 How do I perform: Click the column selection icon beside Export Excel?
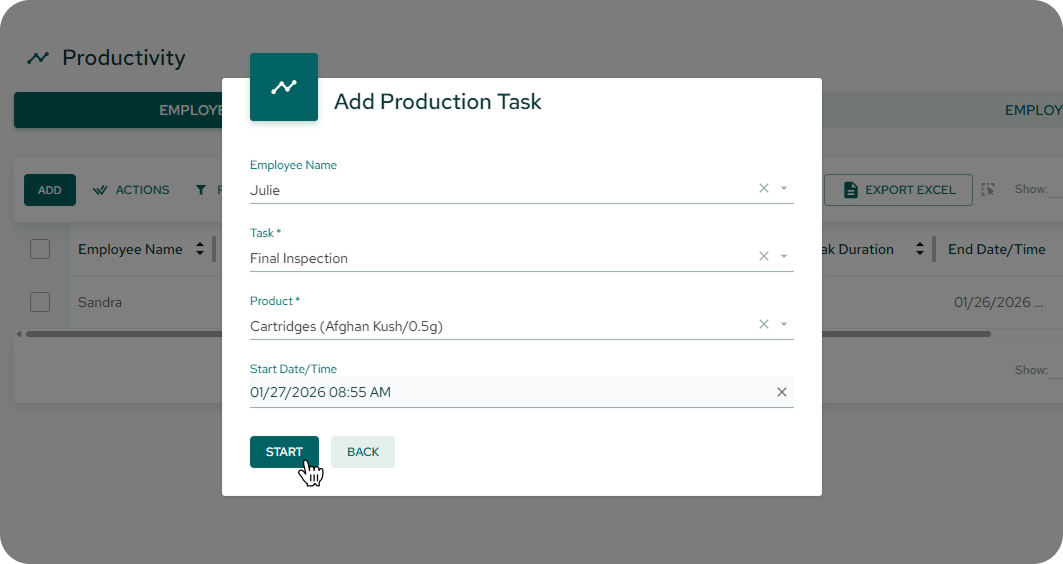pyautogui.click(x=988, y=190)
